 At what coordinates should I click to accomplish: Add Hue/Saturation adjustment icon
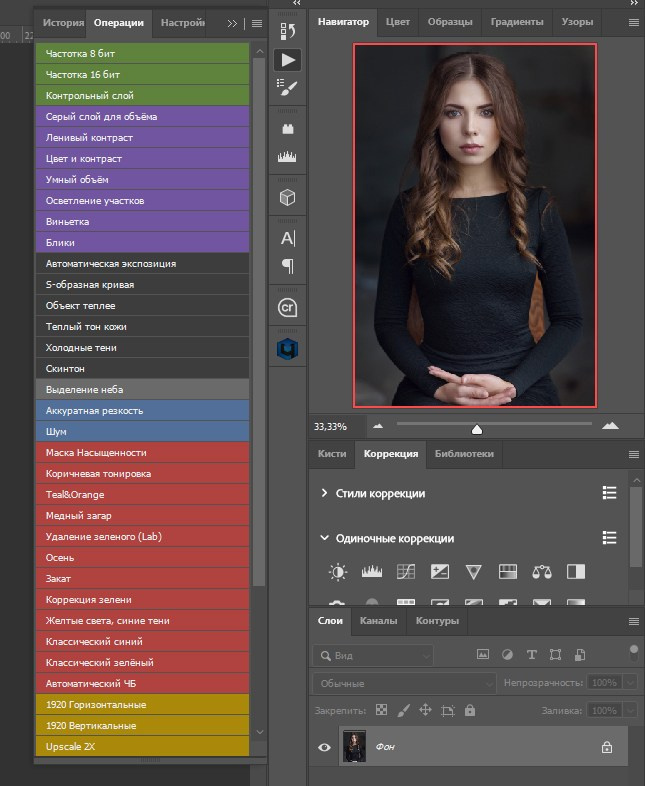click(x=508, y=571)
